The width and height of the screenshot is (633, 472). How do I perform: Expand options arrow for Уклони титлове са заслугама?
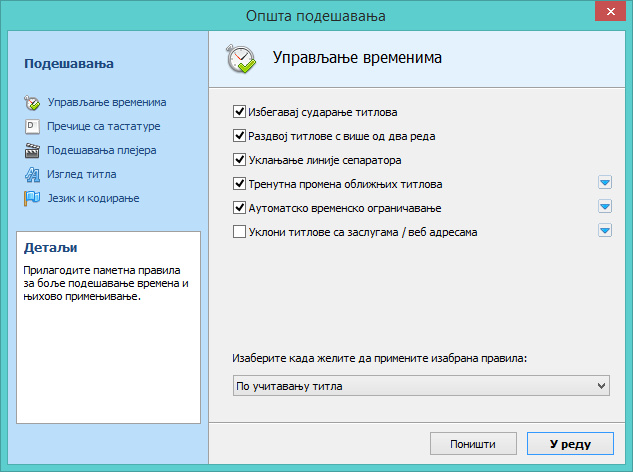point(604,231)
